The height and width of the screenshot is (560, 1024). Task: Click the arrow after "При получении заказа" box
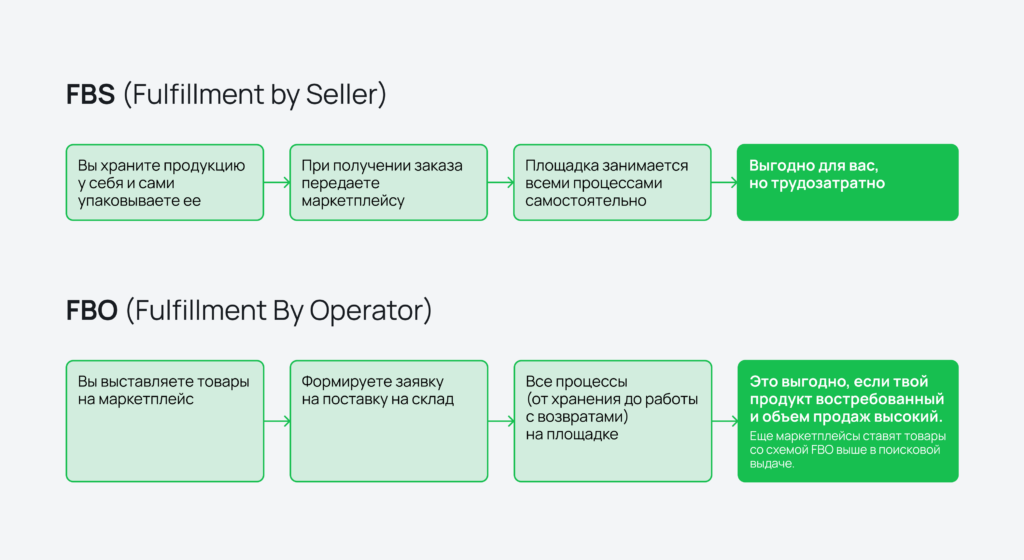[501, 183]
